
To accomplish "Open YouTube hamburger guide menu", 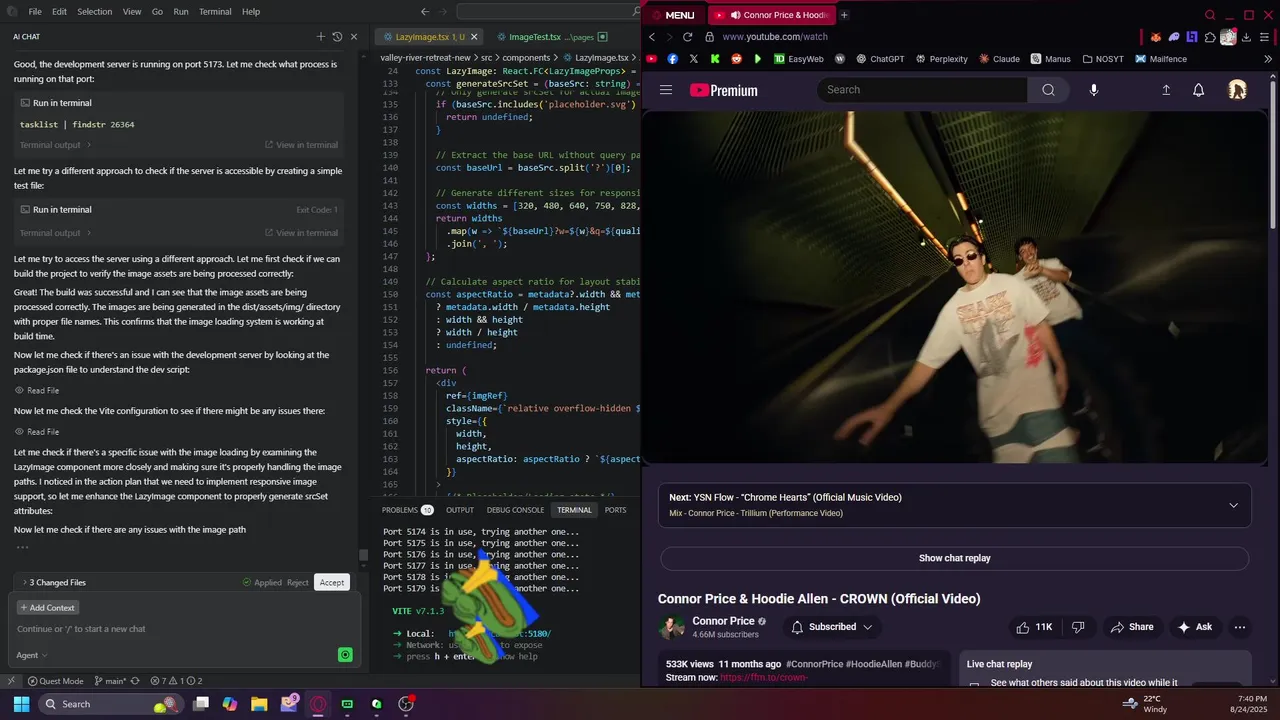I will pos(666,90).
